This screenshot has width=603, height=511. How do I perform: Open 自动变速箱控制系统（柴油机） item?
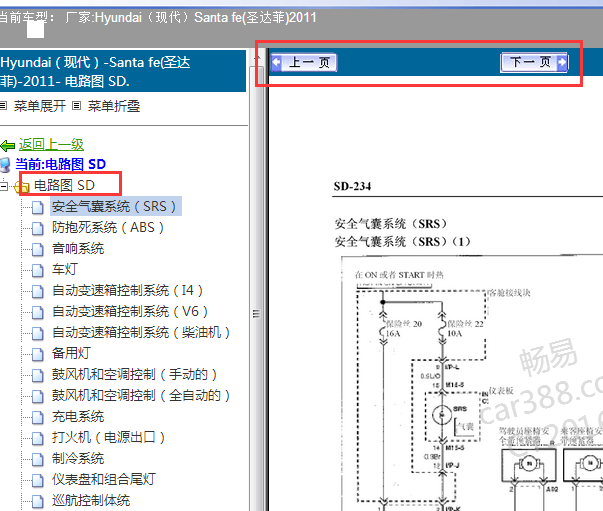141,332
